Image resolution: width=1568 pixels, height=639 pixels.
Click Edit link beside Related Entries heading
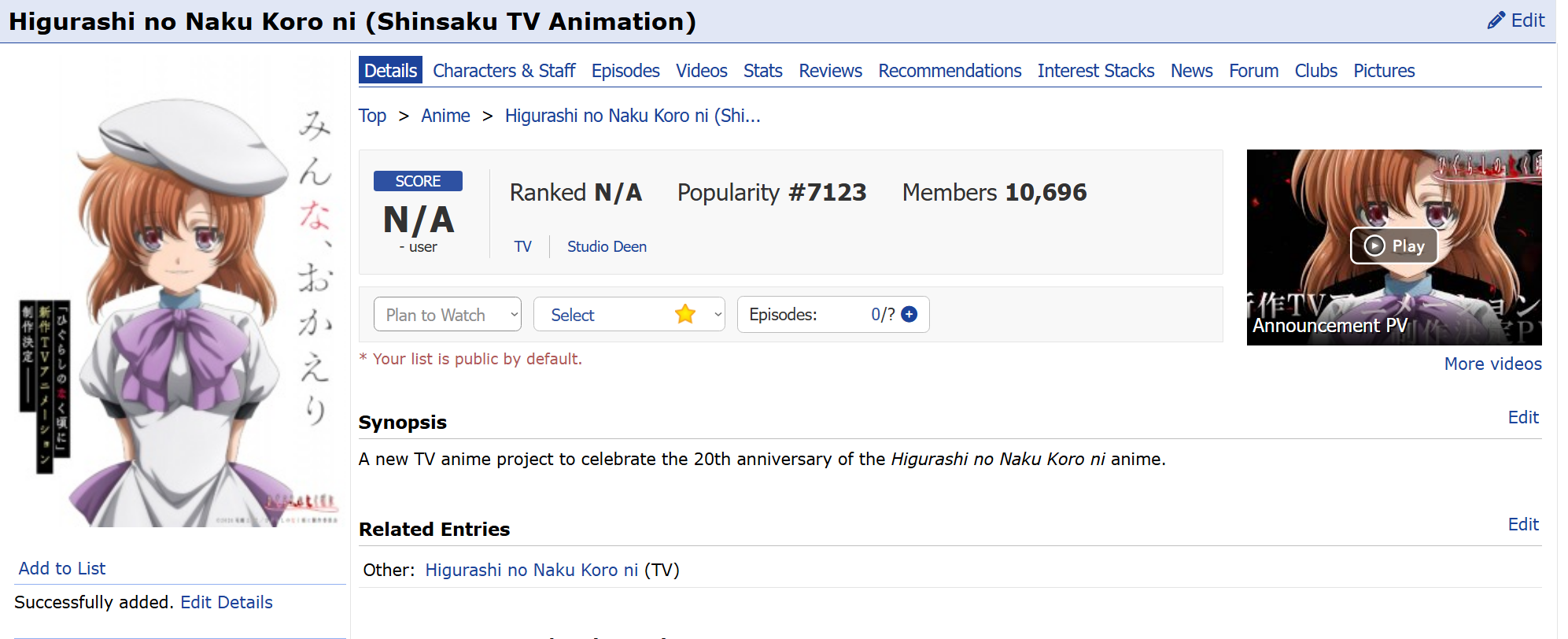click(1523, 524)
